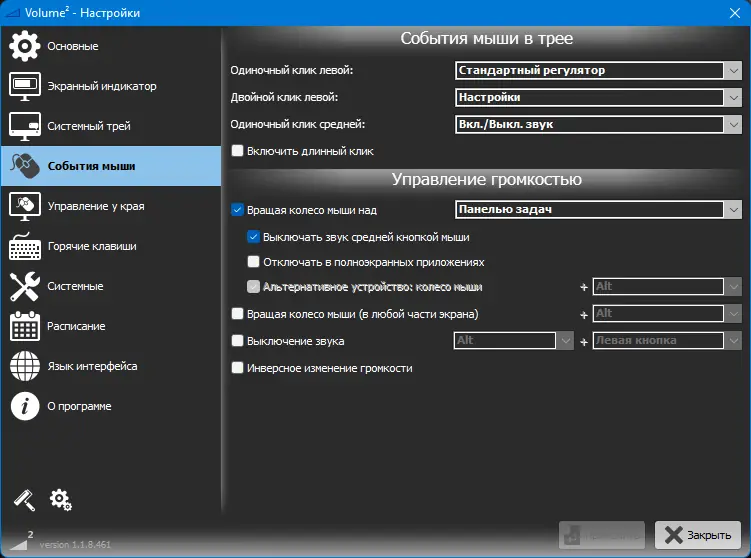751x558 pixels.
Task: Open the Двойной клик левой dropdown
Action: [598, 98]
